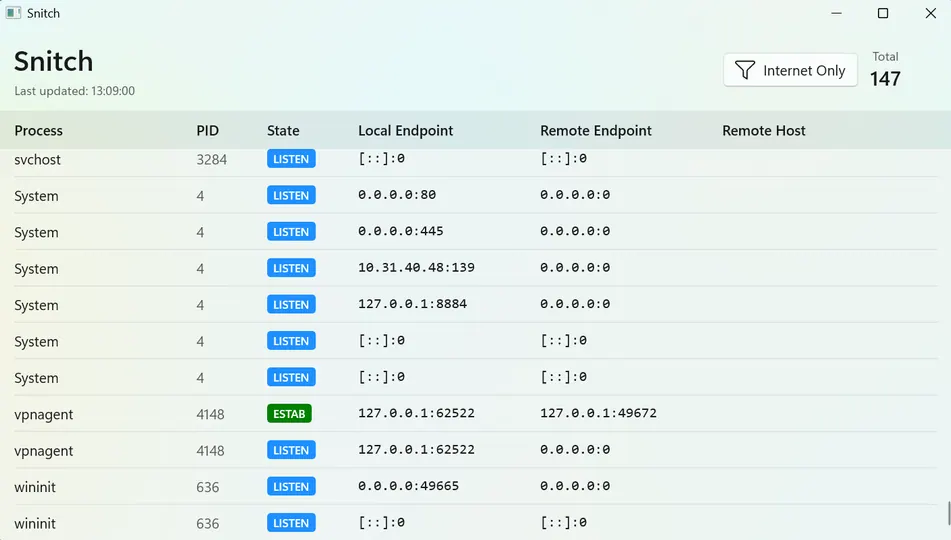Image resolution: width=951 pixels, height=540 pixels.
Task: Close the Snitch window
Action: pyautogui.click(x=930, y=13)
